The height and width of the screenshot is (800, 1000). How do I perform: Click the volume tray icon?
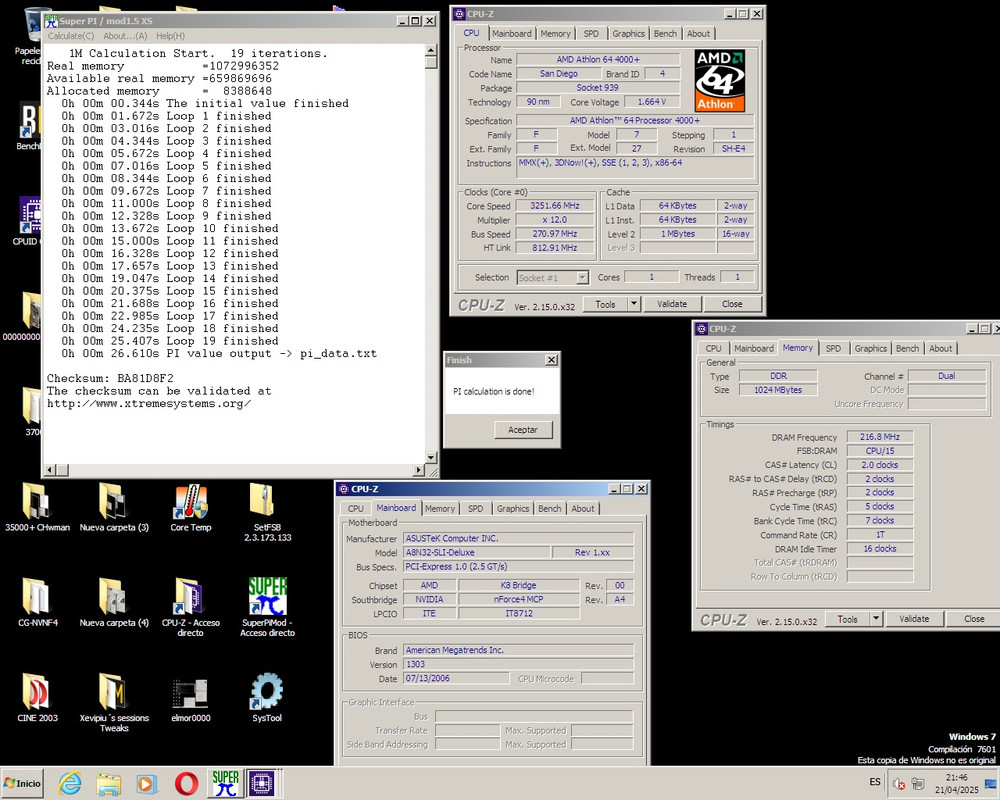click(x=899, y=783)
